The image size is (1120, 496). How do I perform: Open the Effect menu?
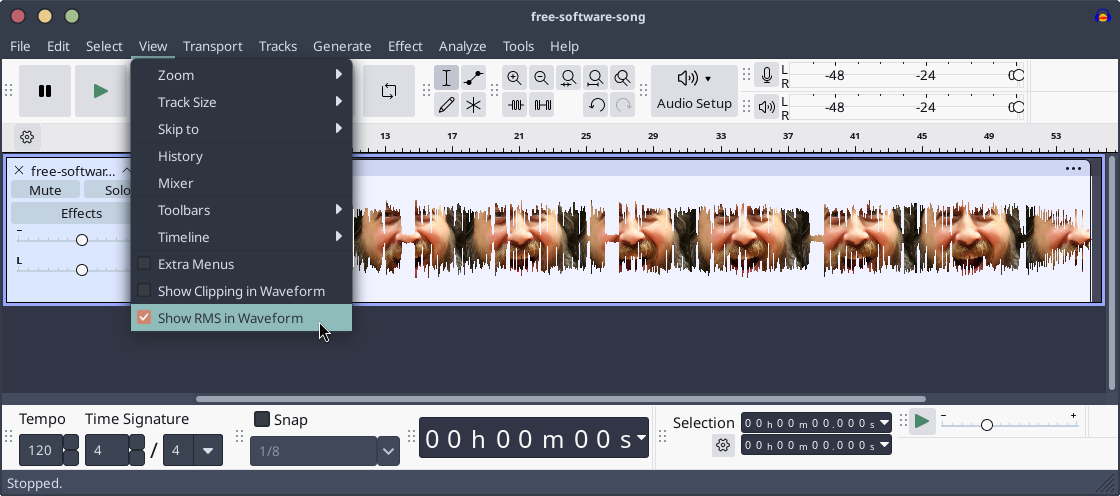click(x=405, y=46)
